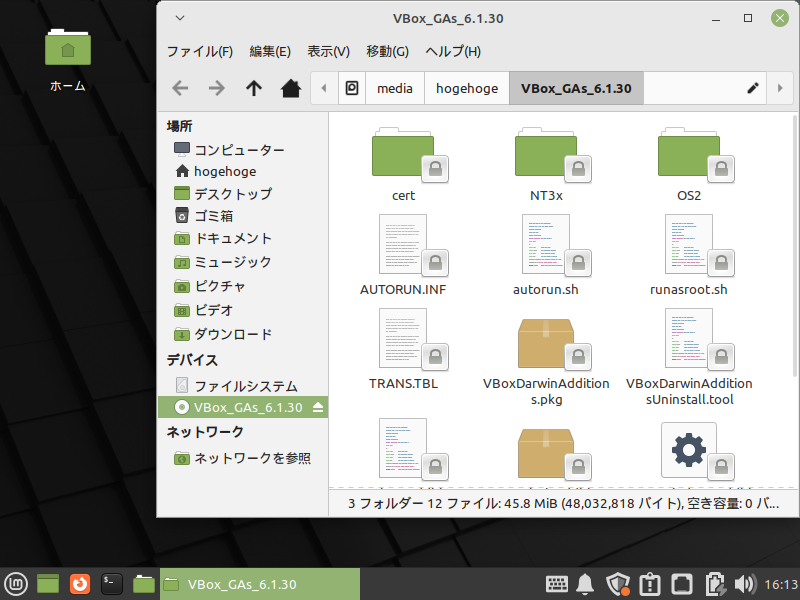800x600 pixels.
Task: Select the TRANS.TBL file icon
Action: pos(403,338)
